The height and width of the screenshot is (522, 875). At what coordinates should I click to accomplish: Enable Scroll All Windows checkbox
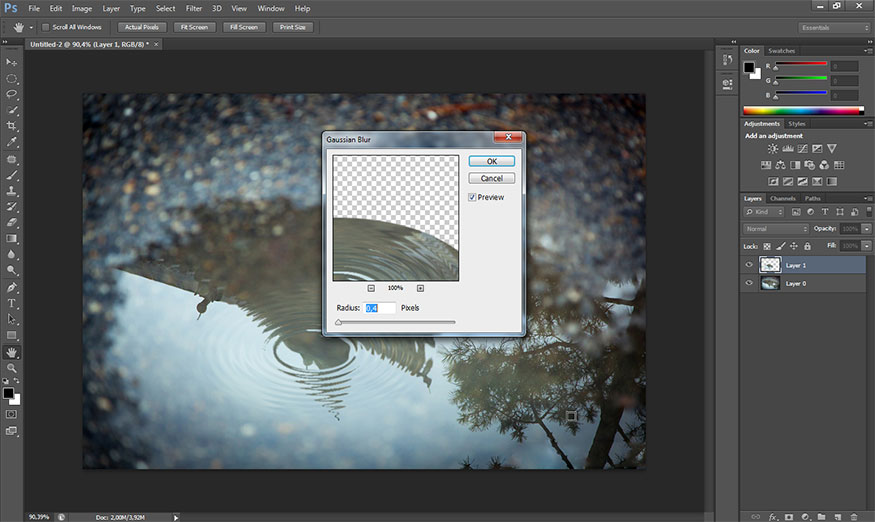46,27
